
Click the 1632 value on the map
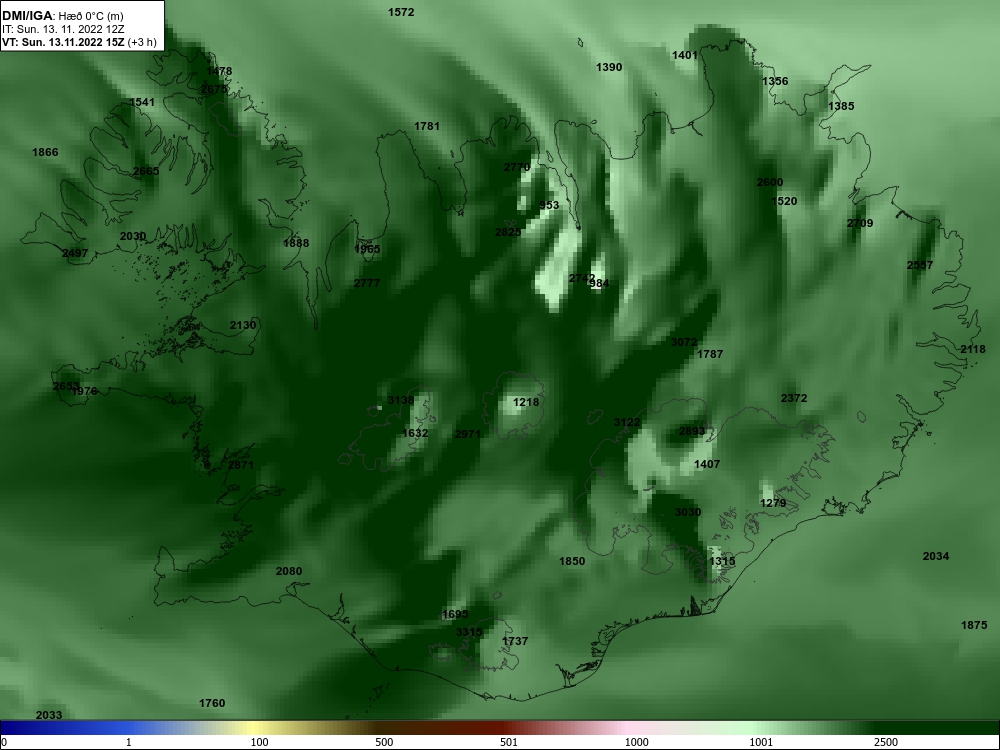click(415, 433)
